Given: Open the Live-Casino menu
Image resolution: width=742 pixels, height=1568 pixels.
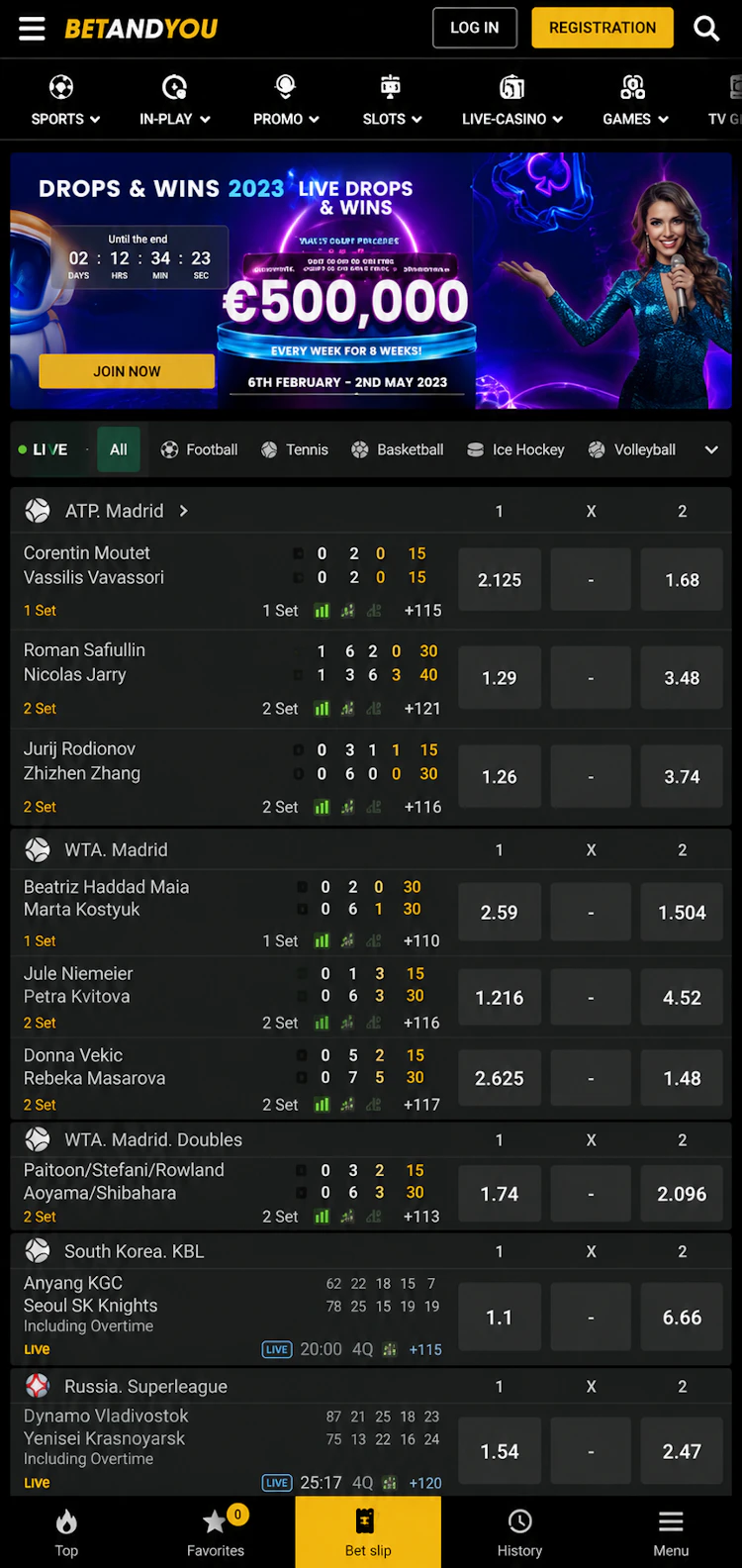Looking at the screenshot, I should point(511,100).
